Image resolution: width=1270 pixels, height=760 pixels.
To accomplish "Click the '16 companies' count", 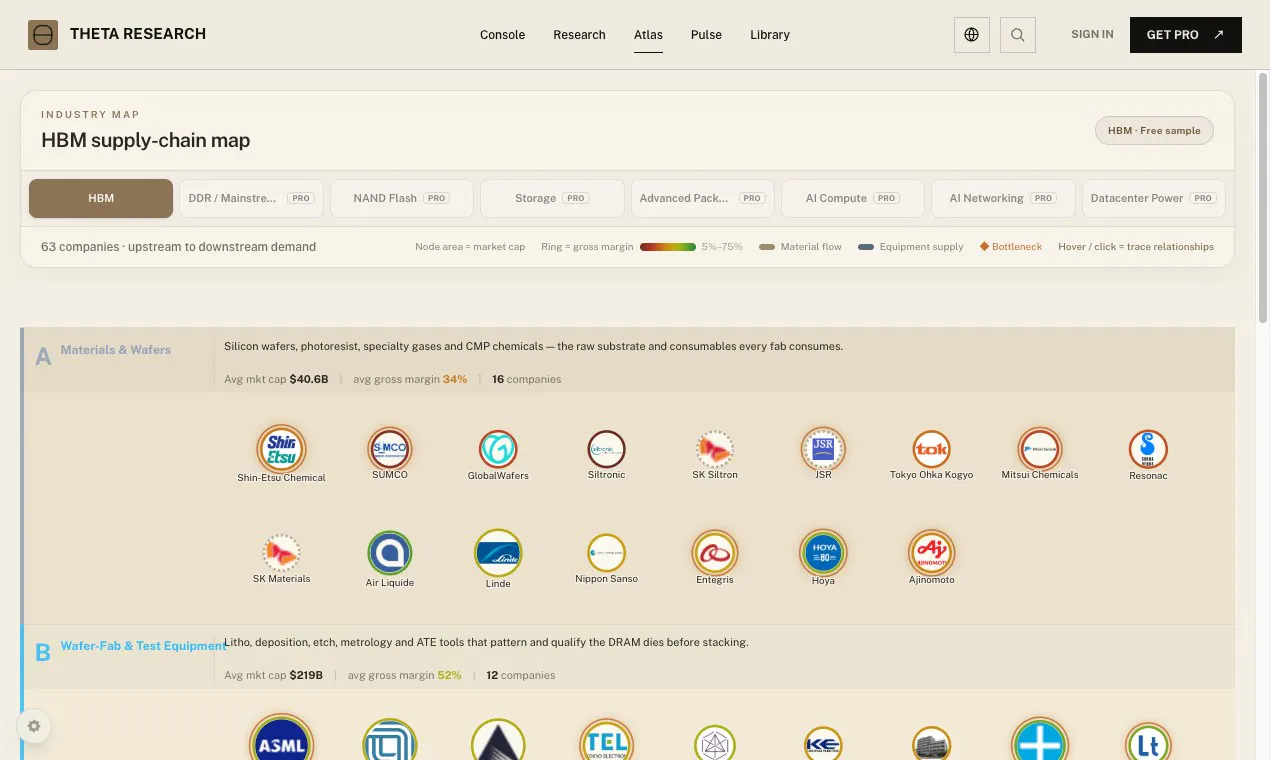I will [526, 380].
